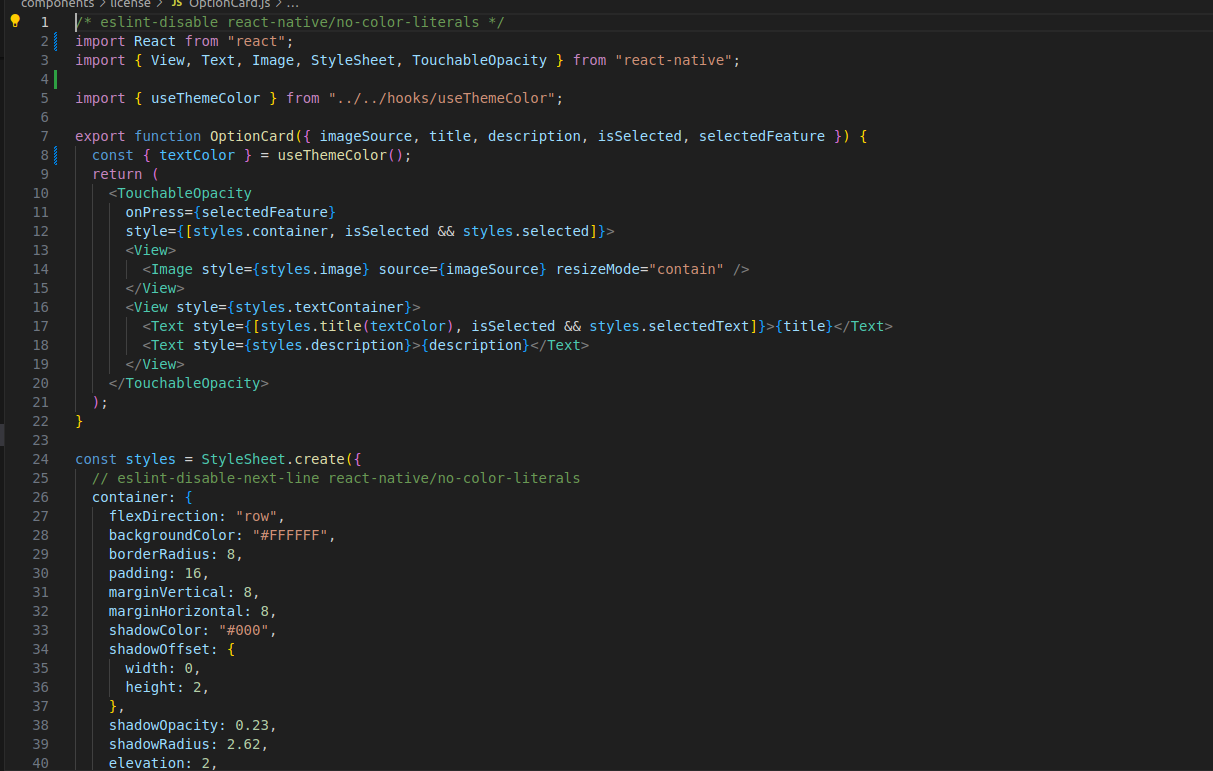
Task: Click the green added-line gutter marker at line 4
Action: point(55,79)
